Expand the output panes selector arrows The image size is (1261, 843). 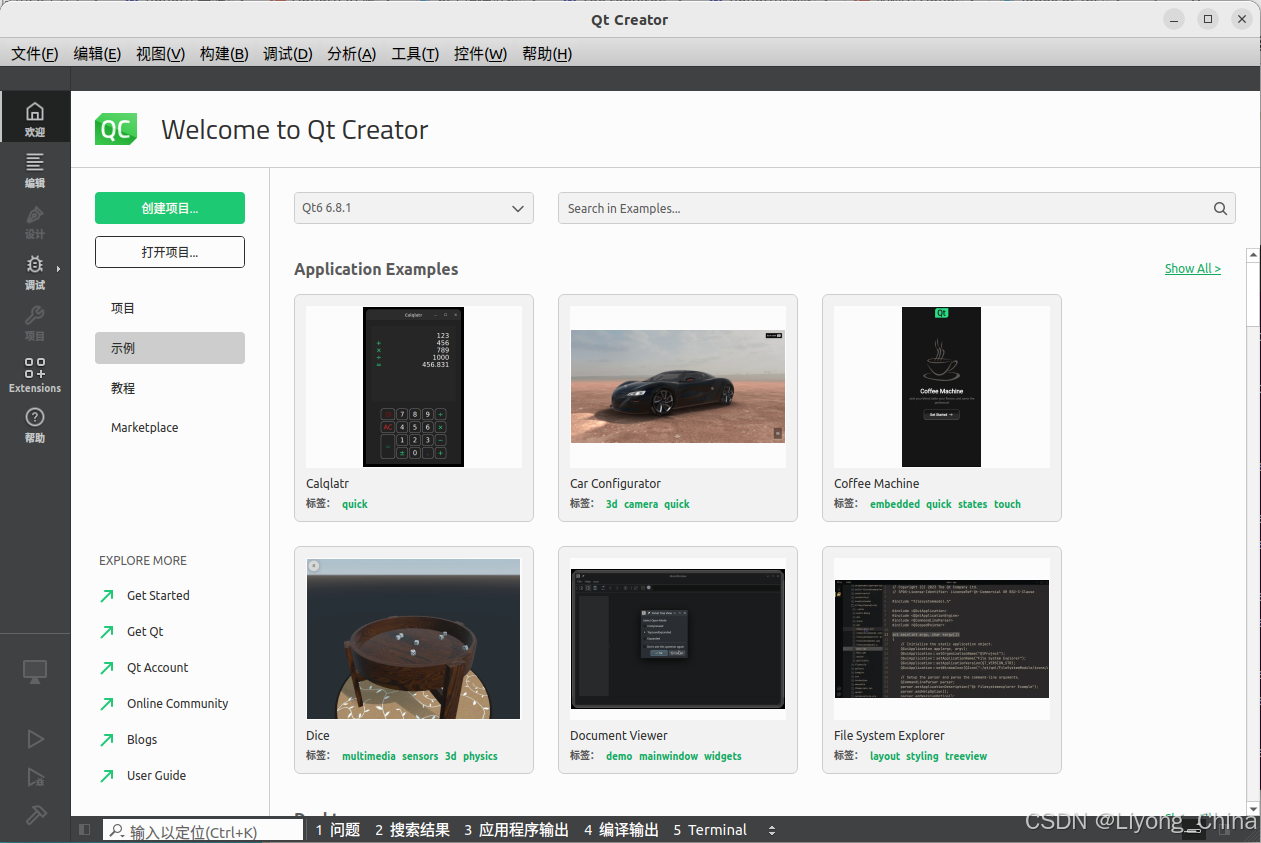(771, 830)
